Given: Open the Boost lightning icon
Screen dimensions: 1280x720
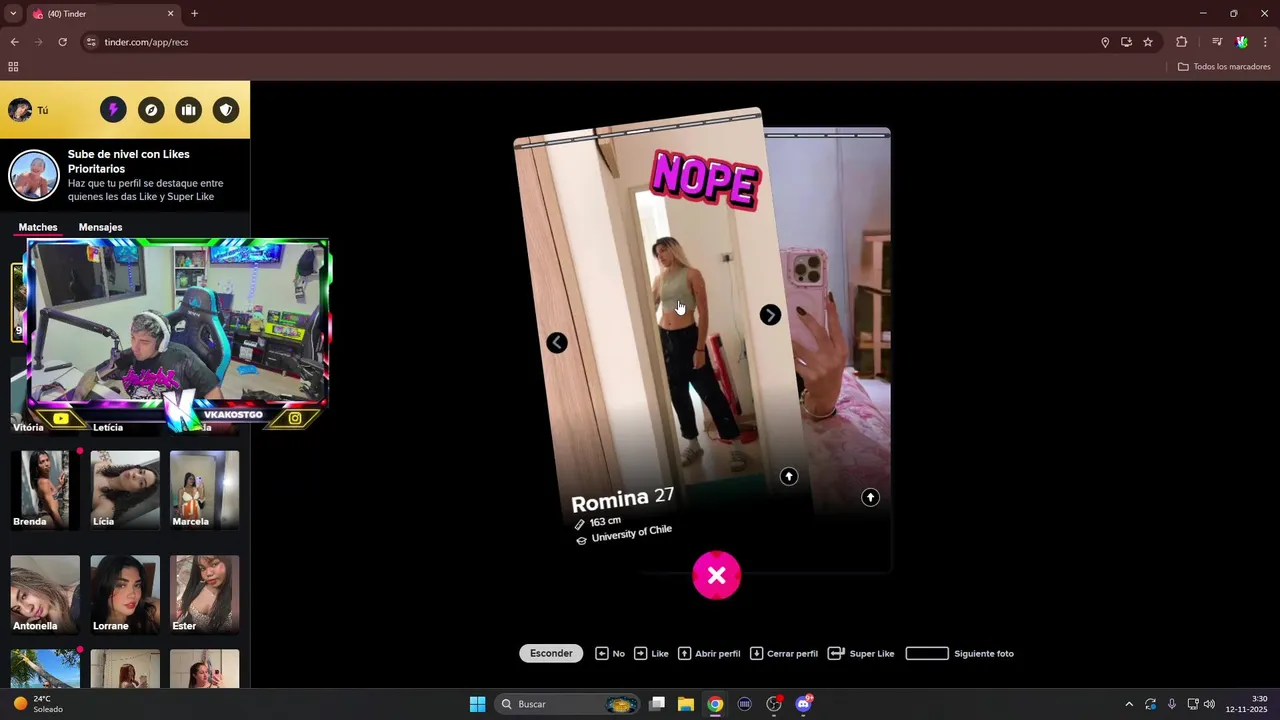Looking at the screenshot, I should (113, 110).
